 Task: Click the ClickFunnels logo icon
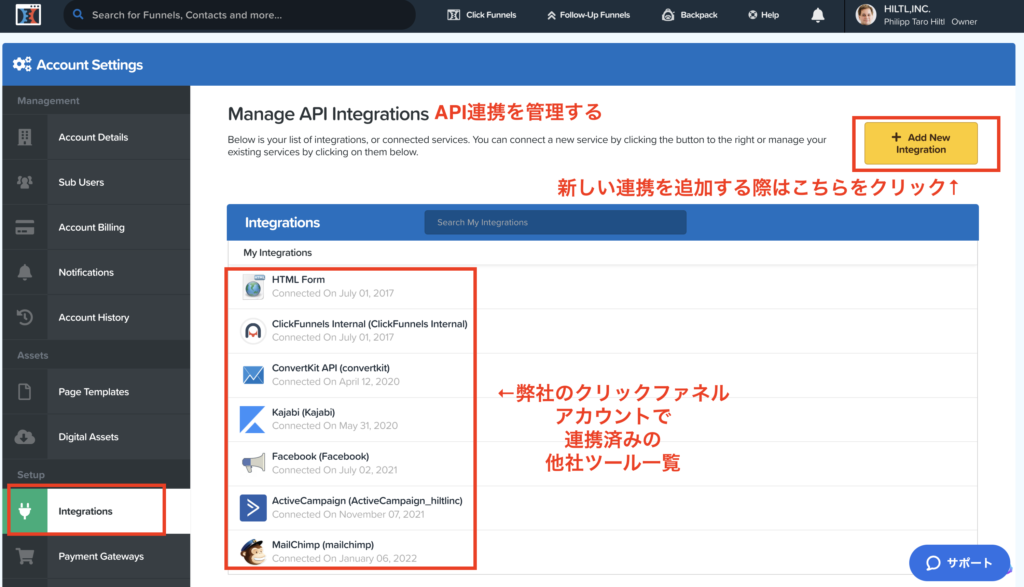click(x=28, y=14)
